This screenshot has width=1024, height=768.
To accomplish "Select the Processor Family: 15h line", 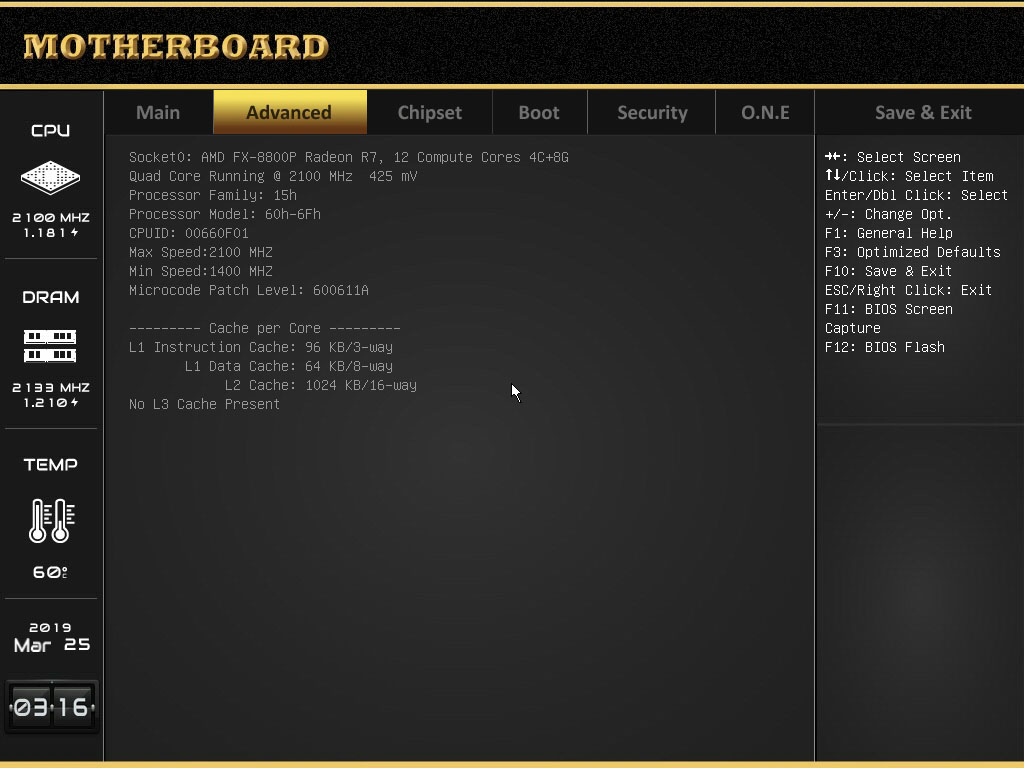I will [213, 195].
